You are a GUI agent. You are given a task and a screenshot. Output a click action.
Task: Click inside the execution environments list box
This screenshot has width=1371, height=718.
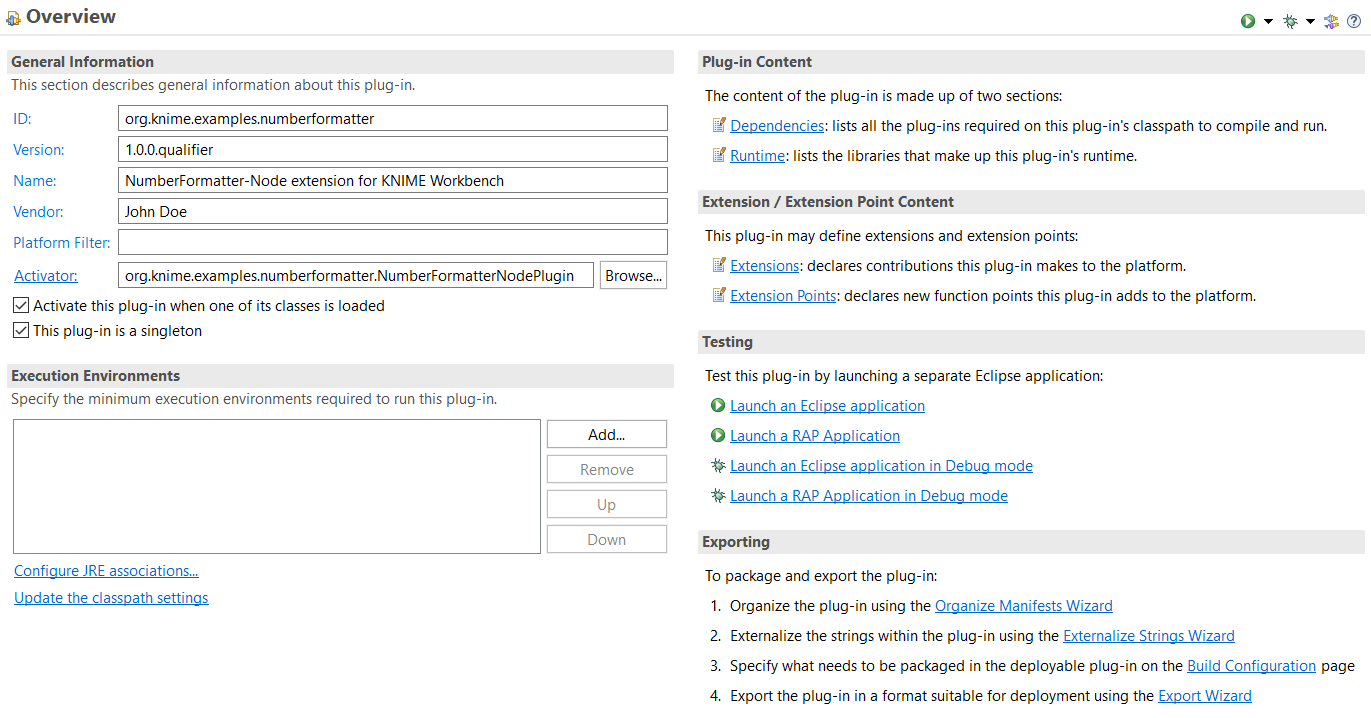point(277,487)
